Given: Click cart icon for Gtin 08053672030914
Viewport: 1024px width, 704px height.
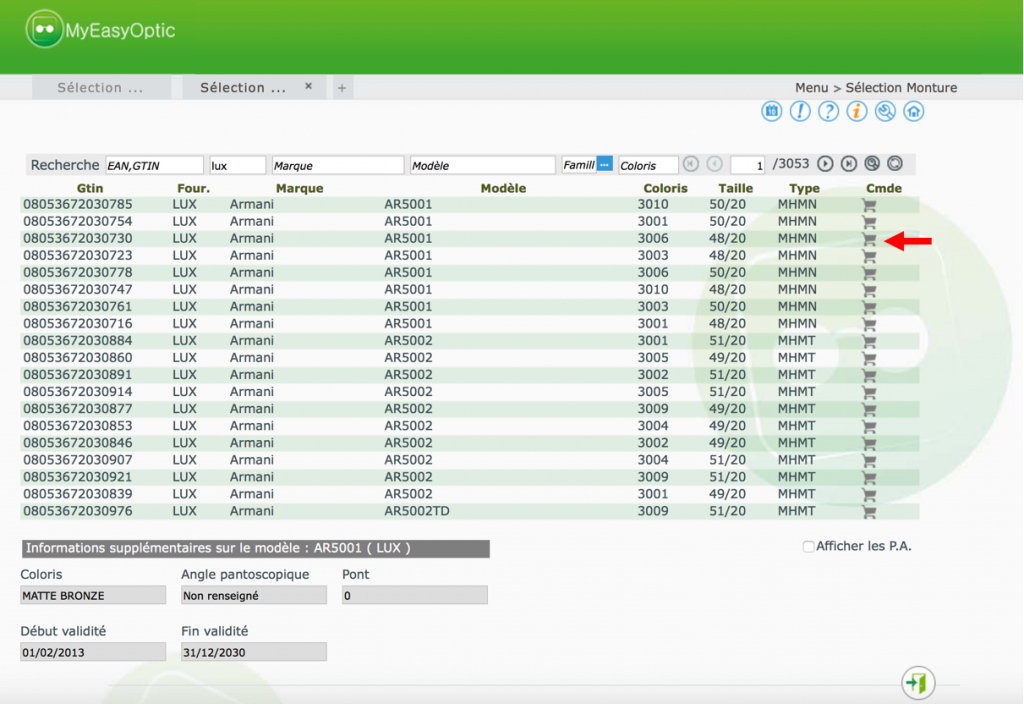Looking at the screenshot, I should [869, 392].
